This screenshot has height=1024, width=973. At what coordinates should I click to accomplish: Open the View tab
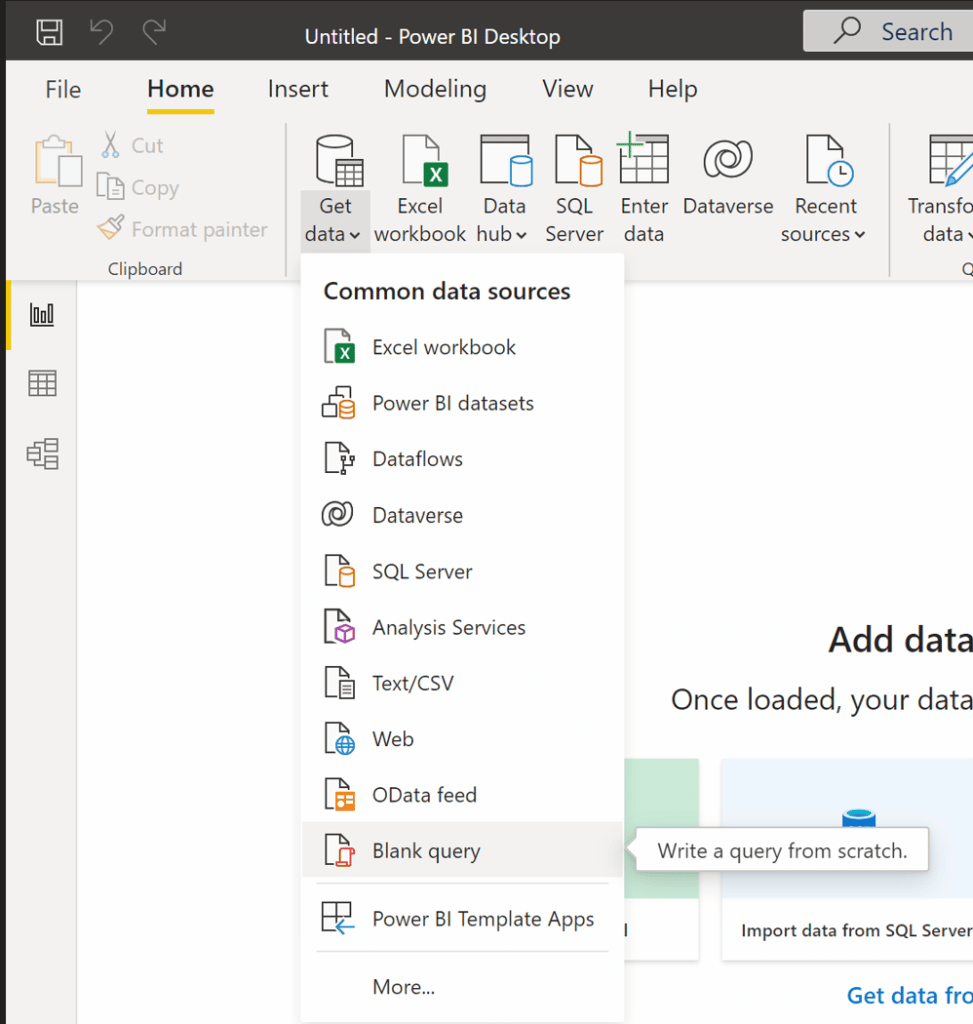tap(567, 89)
